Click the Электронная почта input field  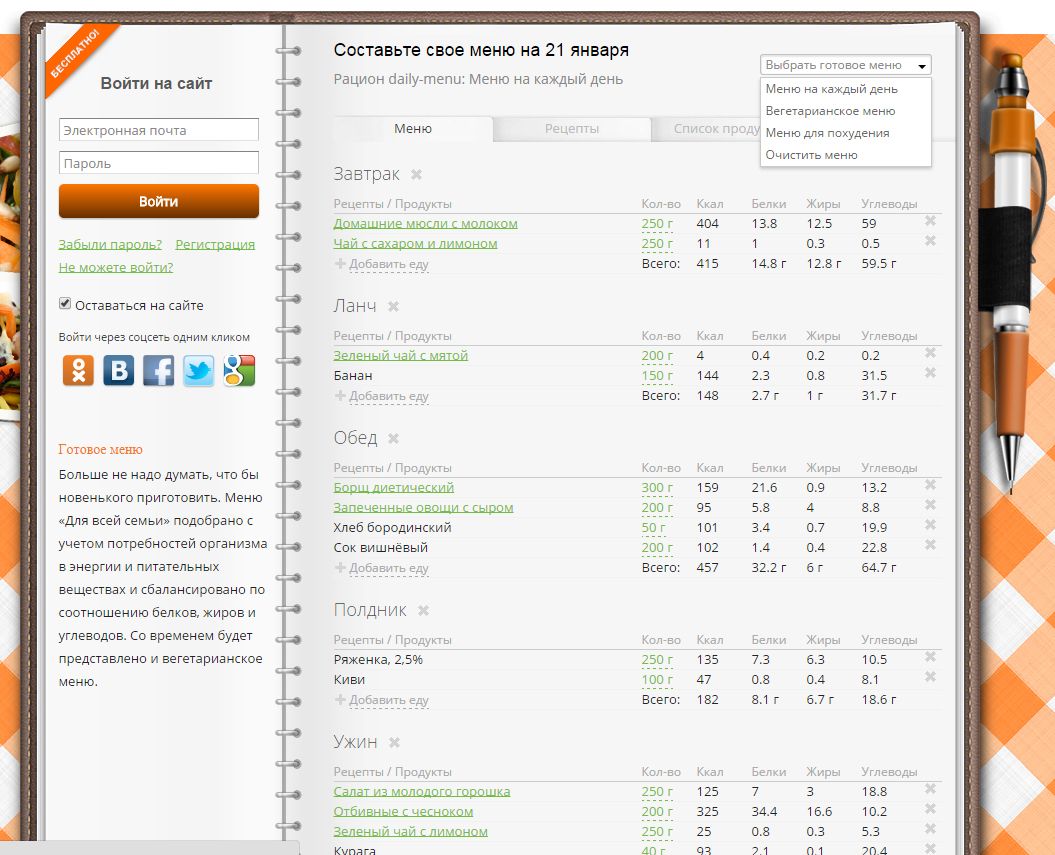(159, 130)
